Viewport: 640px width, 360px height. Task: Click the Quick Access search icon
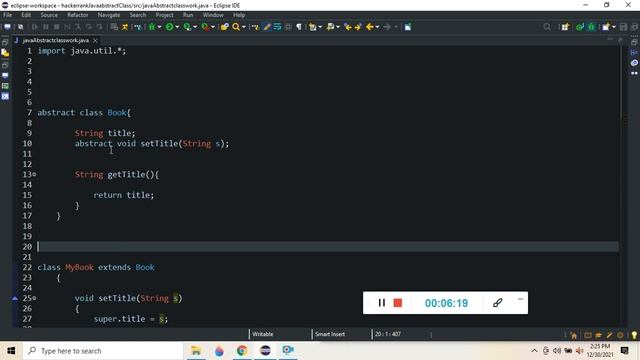point(547,27)
